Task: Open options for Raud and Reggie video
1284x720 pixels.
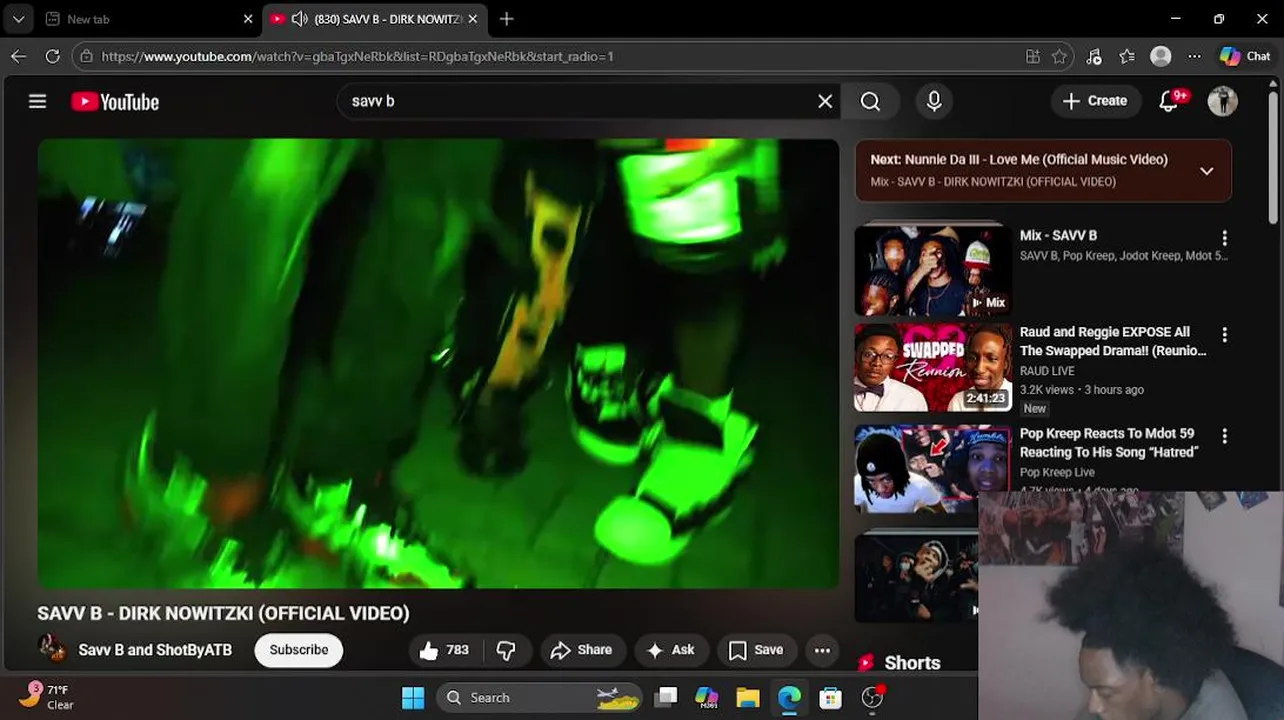Action: point(1224,334)
